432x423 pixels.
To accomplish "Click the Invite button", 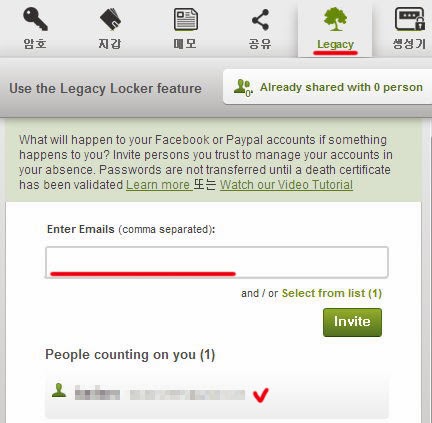I will 352,322.
